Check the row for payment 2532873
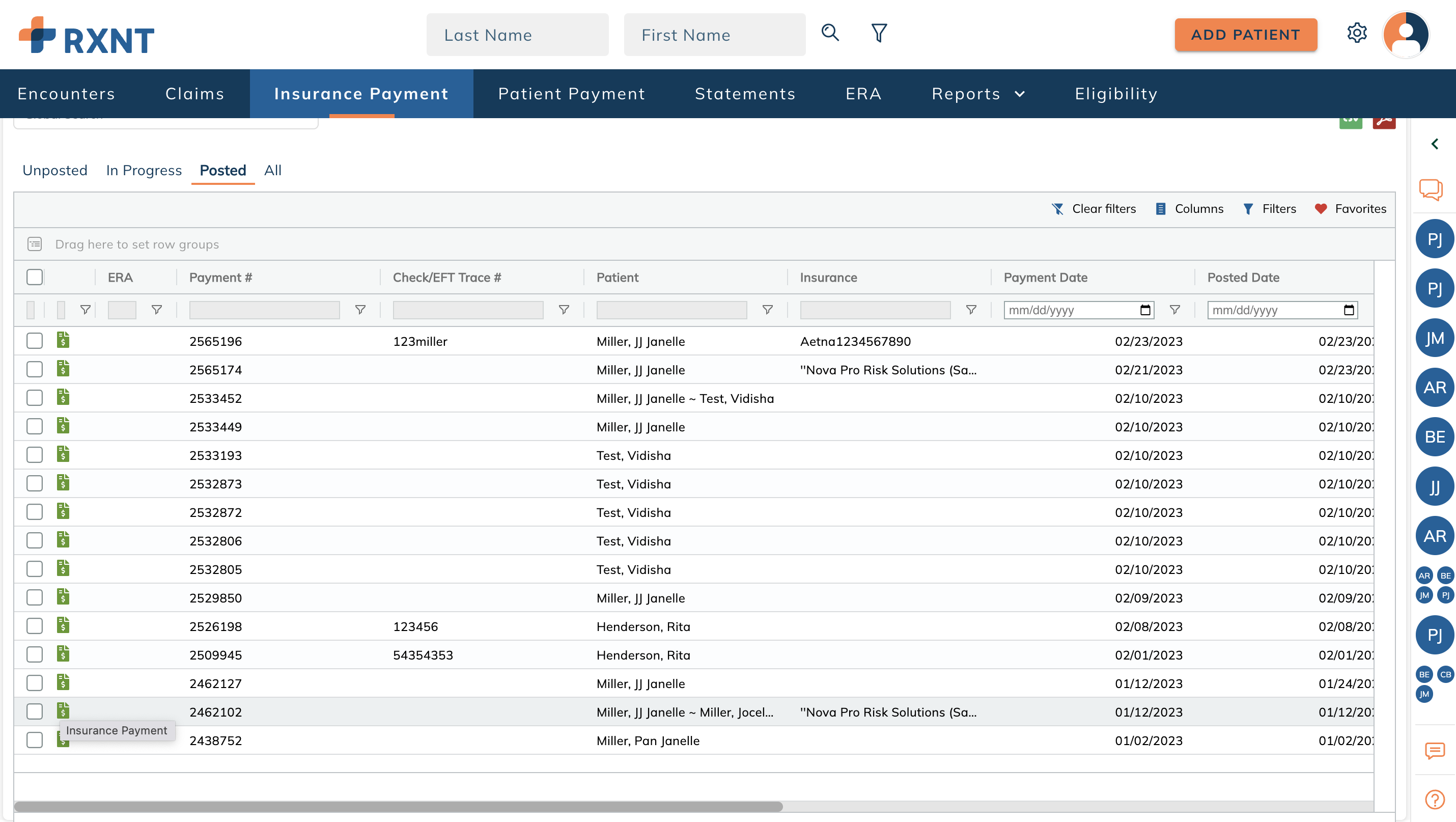The height and width of the screenshot is (822, 1456). (x=35, y=484)
